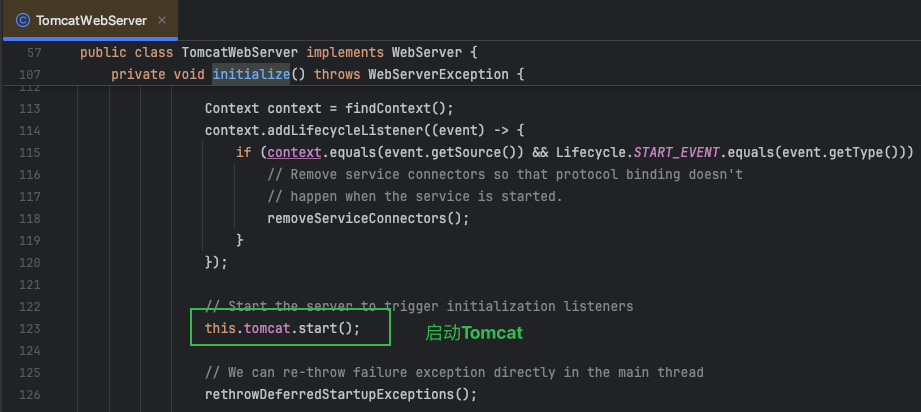Click the green 启动Tomcat annotation text
921x412 pixels.
[x=474, y=331]
